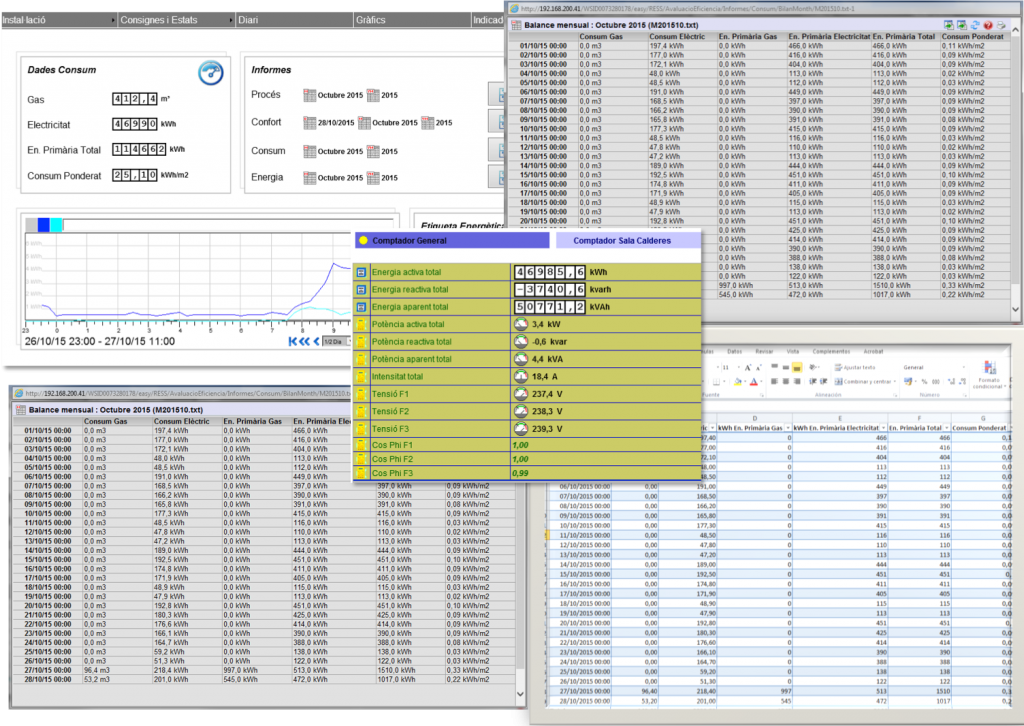Click gauge icon next to 237,4 V
Screen dimensions: 1024x726
pos(520,394)
